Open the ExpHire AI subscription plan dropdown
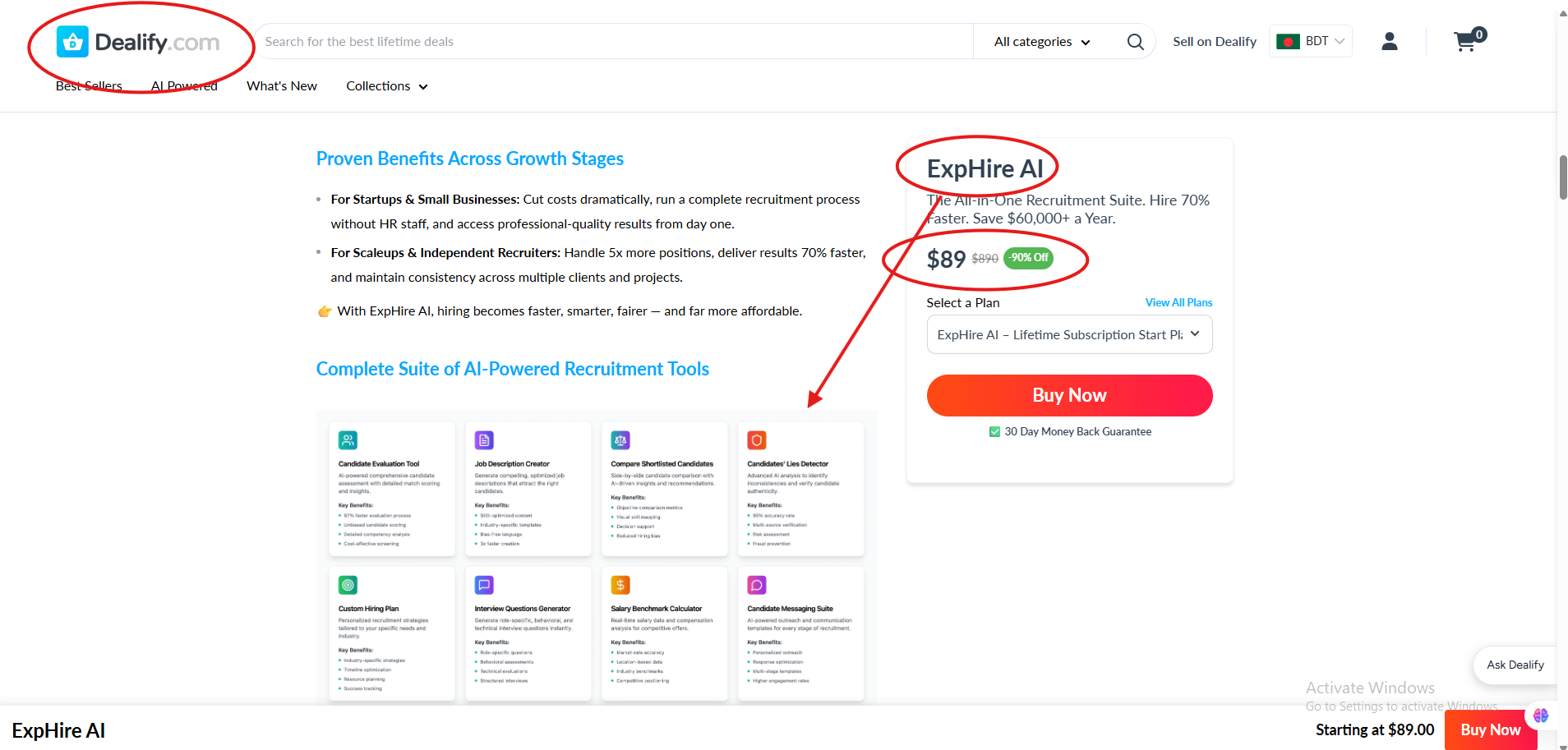Screen dimensions: 1568x750 point(1068,334)
